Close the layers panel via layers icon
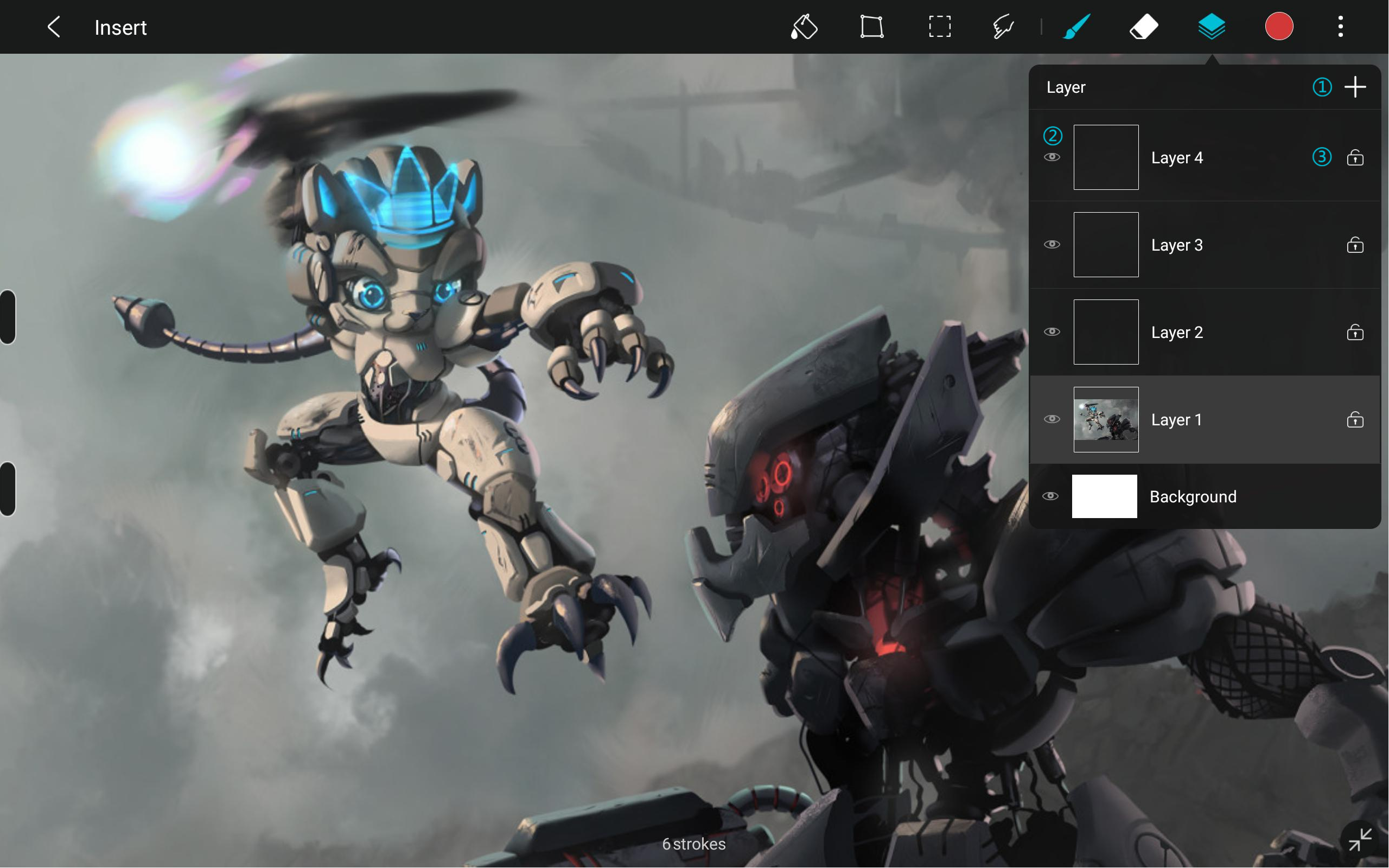 click(x=1212, y=27)
